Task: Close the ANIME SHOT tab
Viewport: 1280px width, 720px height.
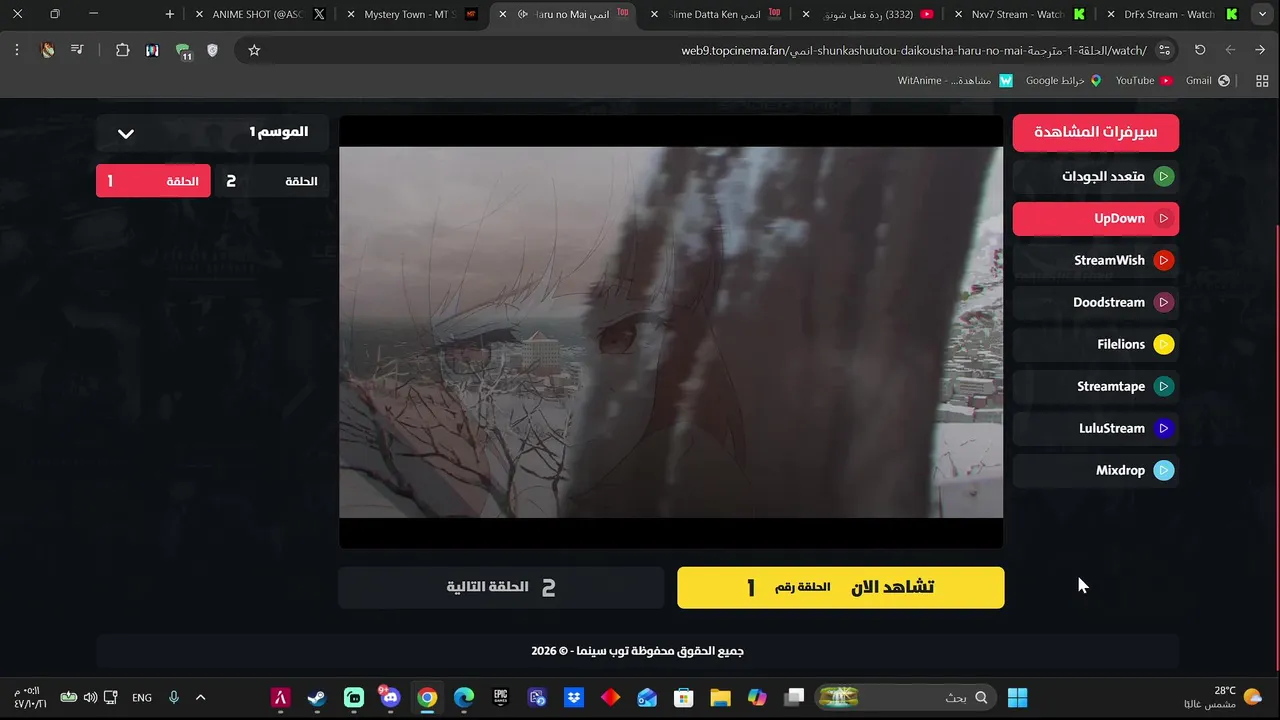Action: point(199,14)
